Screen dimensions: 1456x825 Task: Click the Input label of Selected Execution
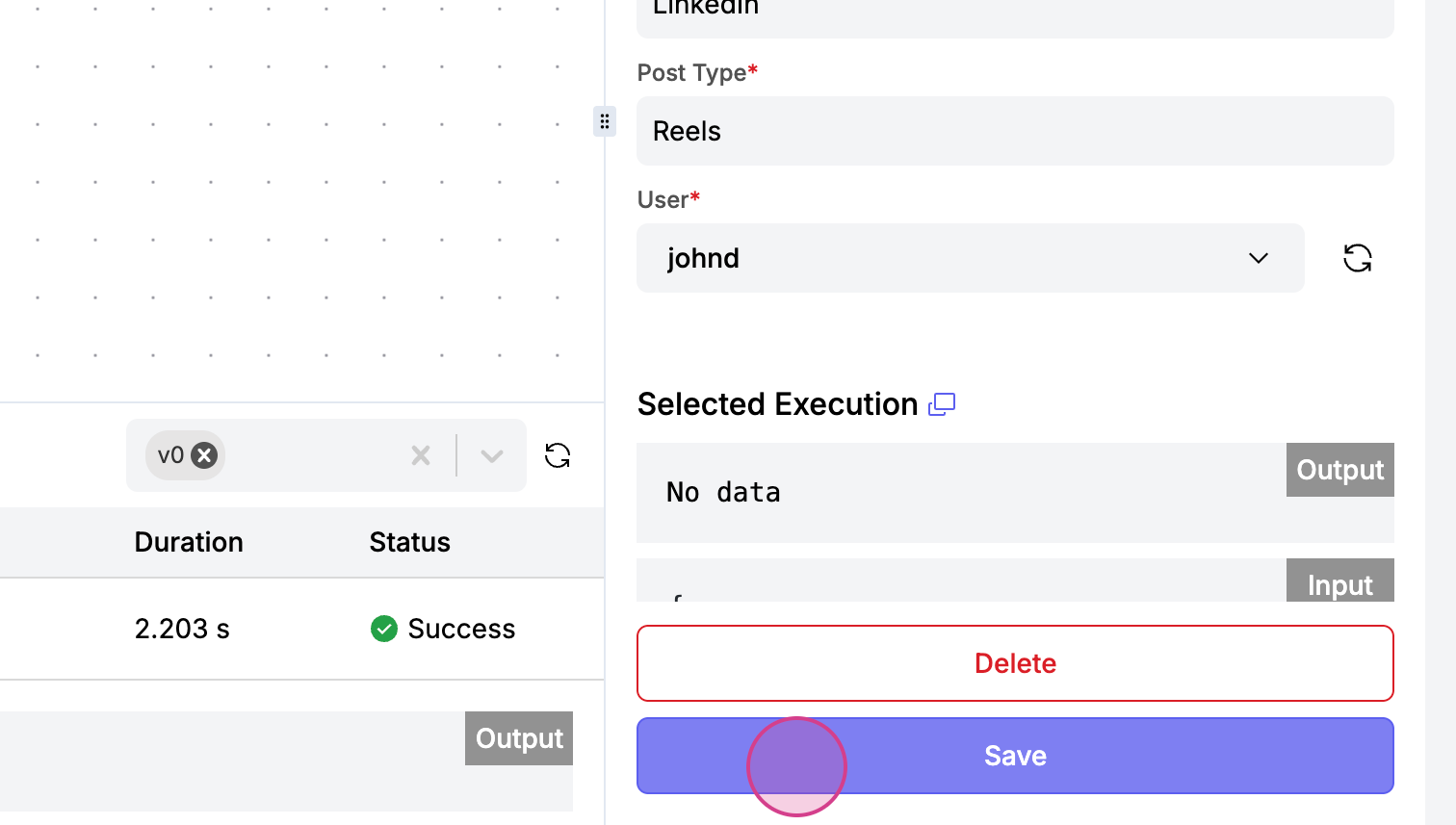(x=1339, y=583)
